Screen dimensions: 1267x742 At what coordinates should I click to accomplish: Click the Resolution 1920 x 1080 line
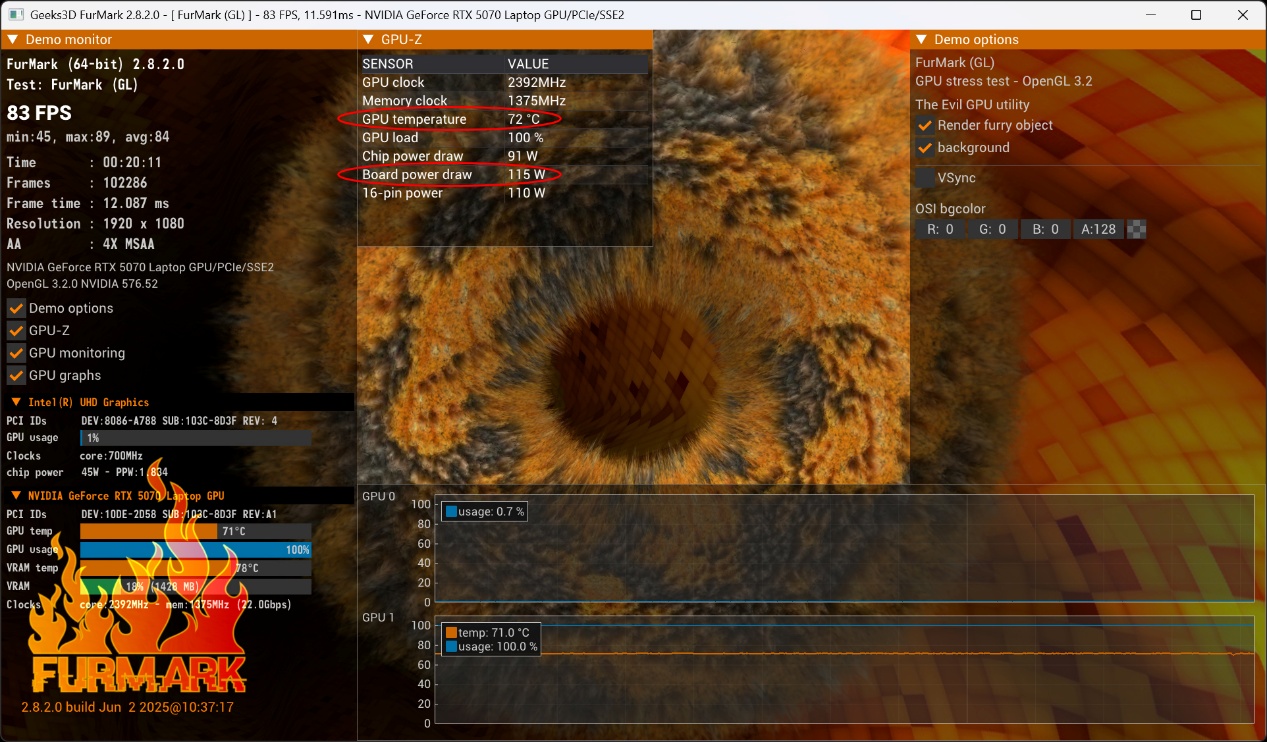tap(95, 223)
